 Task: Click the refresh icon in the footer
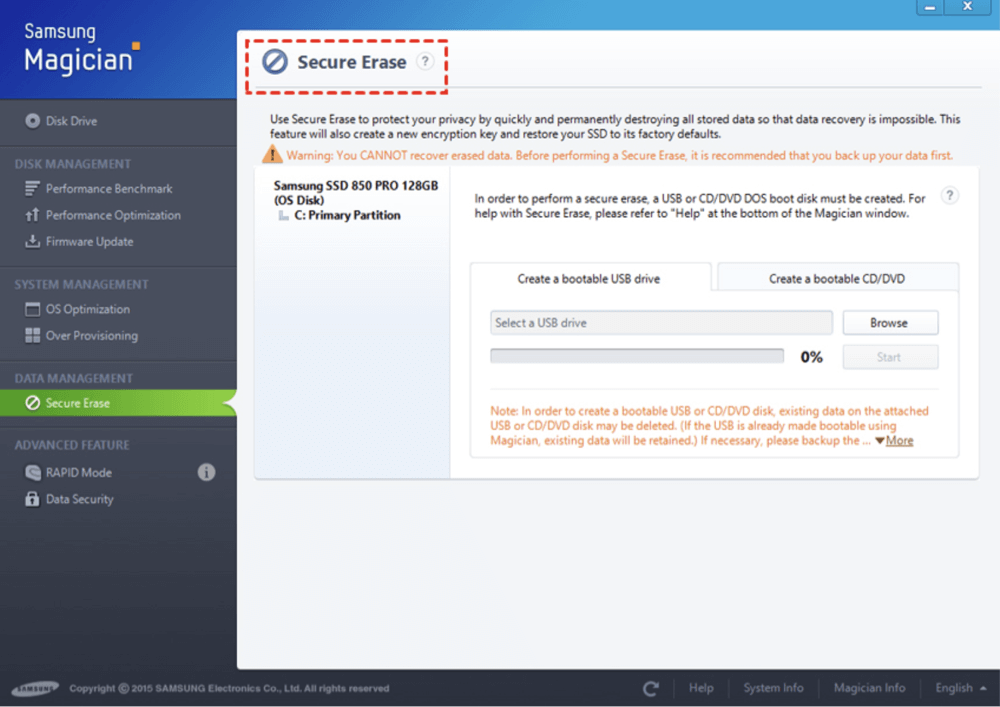[651, 688]
